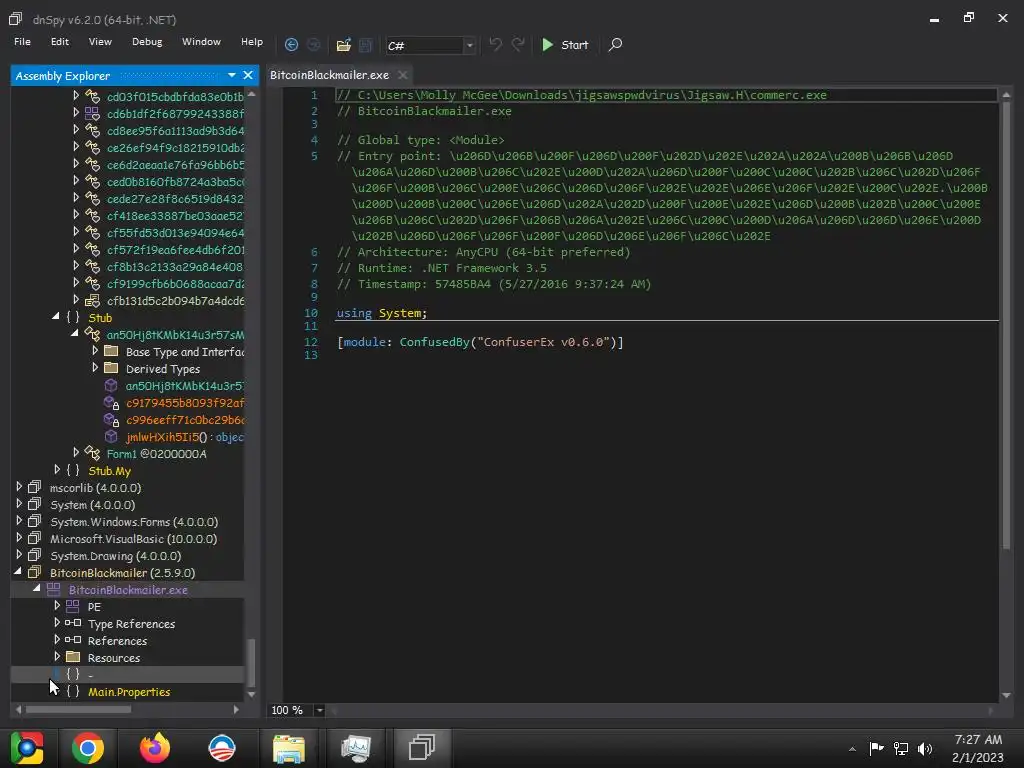Click the System.Drawing assembly icon

coord(35,555)
